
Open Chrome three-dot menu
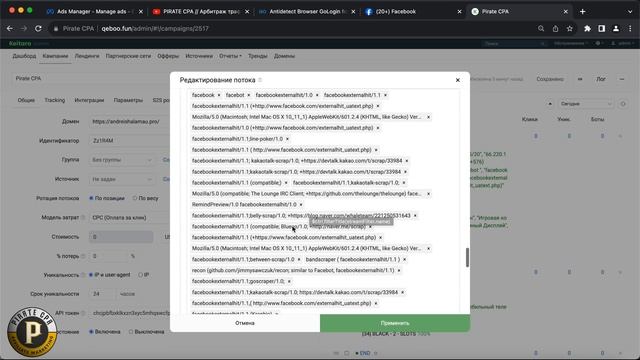coord(630,29)
